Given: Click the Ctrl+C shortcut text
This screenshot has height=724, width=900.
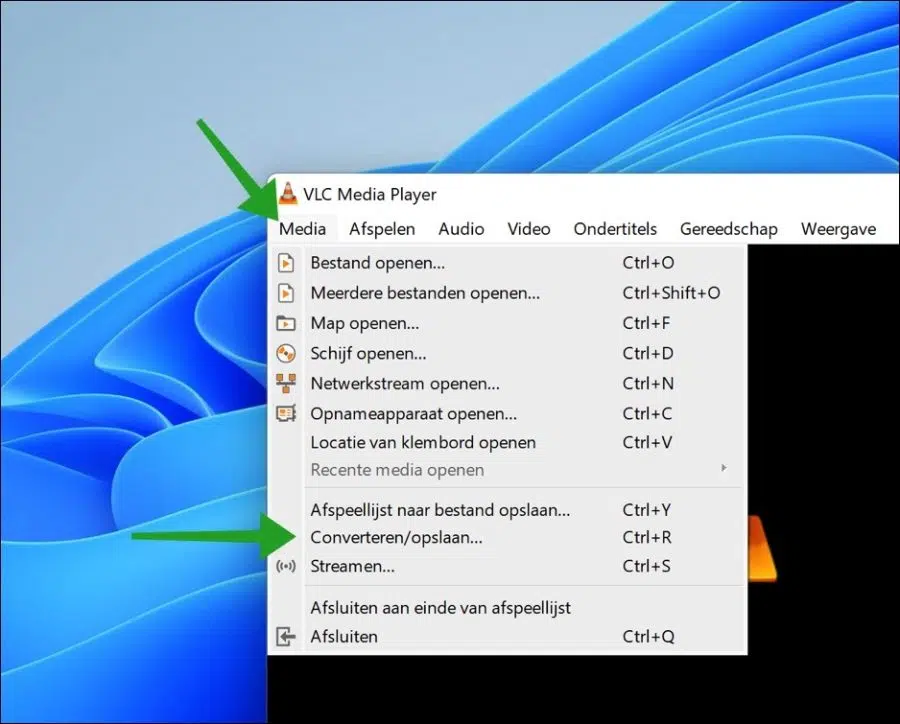Looking at the screenshot, I should tap(647, 413).
